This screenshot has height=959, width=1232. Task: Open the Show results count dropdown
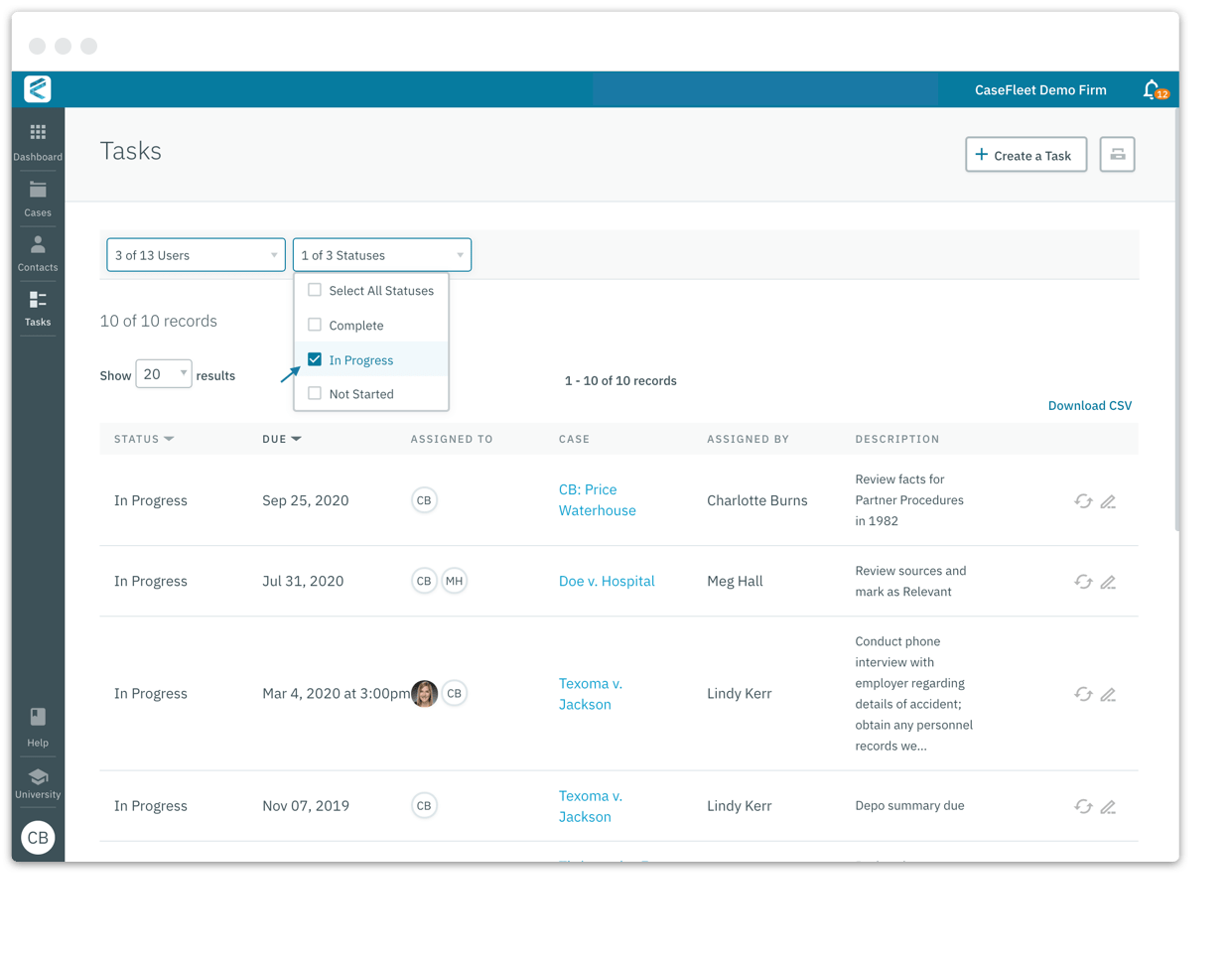pos(163,374)
